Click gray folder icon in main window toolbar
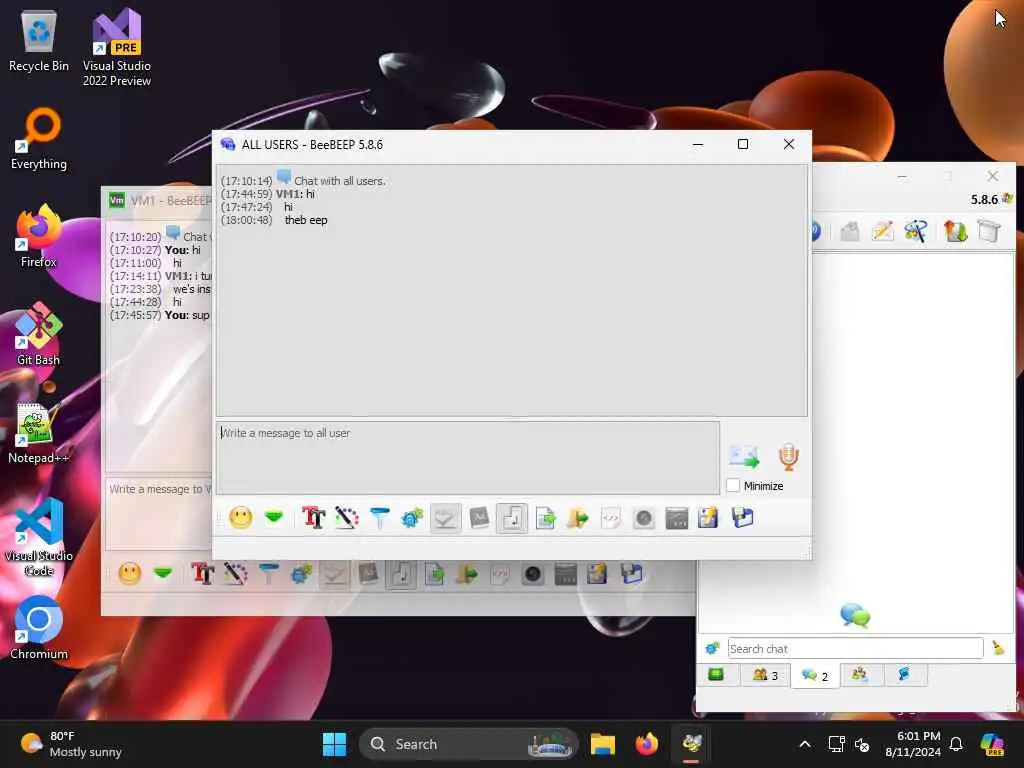The image size is (1024, 768). coord(850,231)
